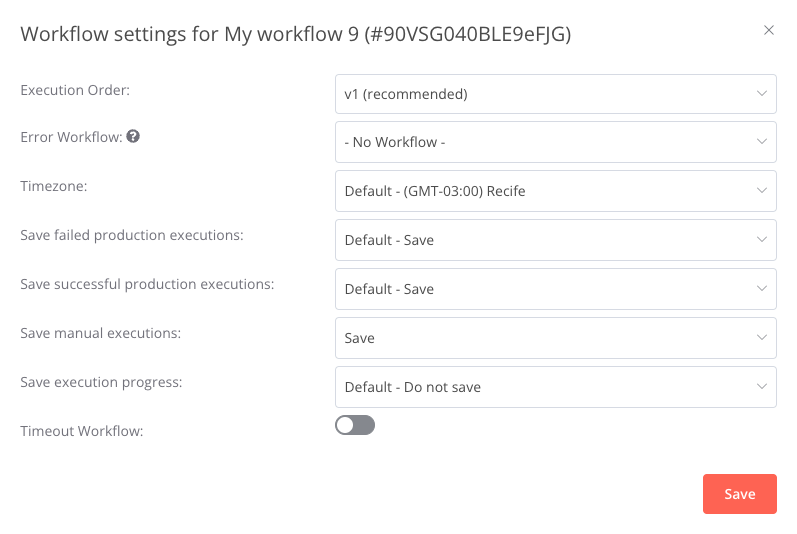Click the Save button
797x534 pixels.
click(739, 494)
